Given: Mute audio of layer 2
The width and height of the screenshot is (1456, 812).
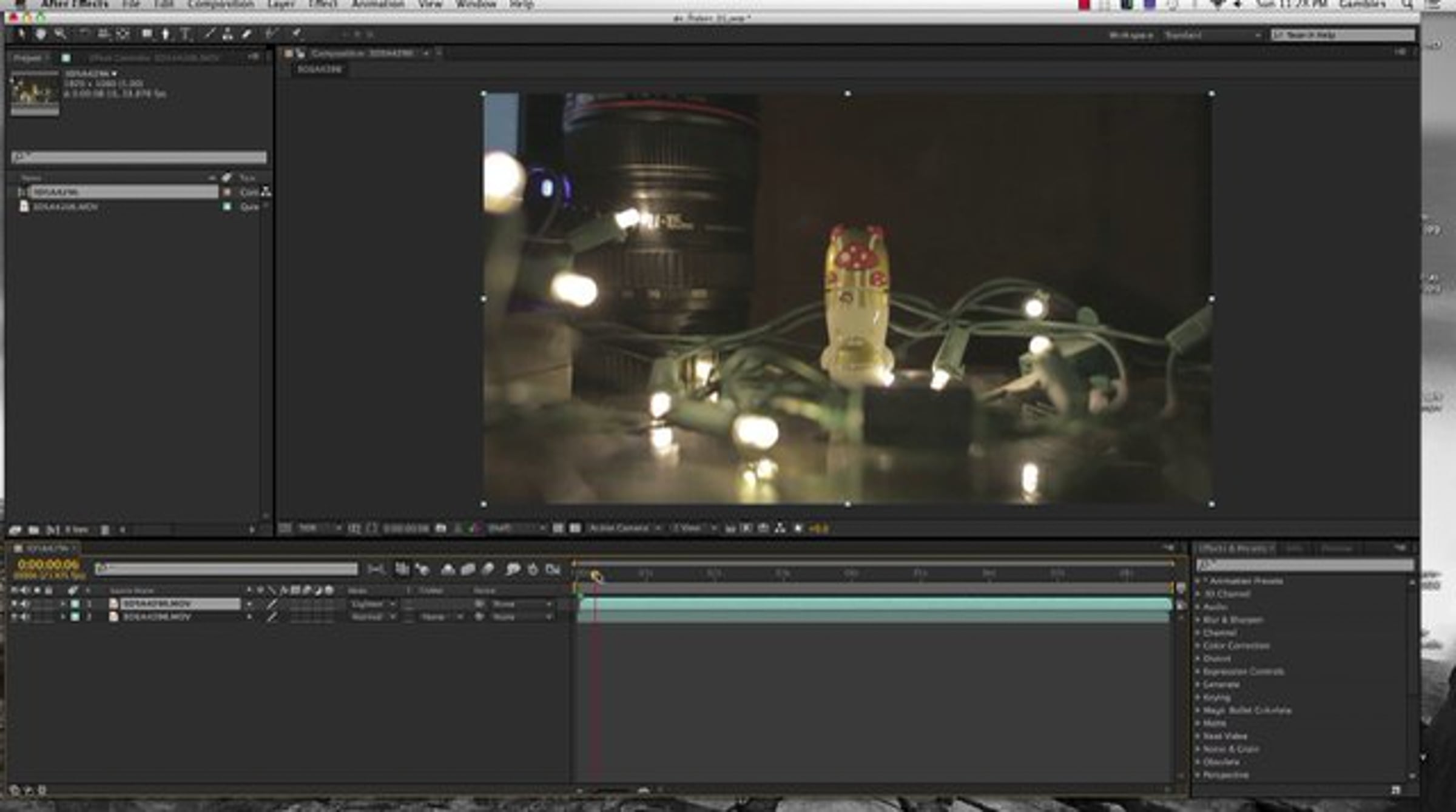Looking at the screenshot, I should (25, 617).
